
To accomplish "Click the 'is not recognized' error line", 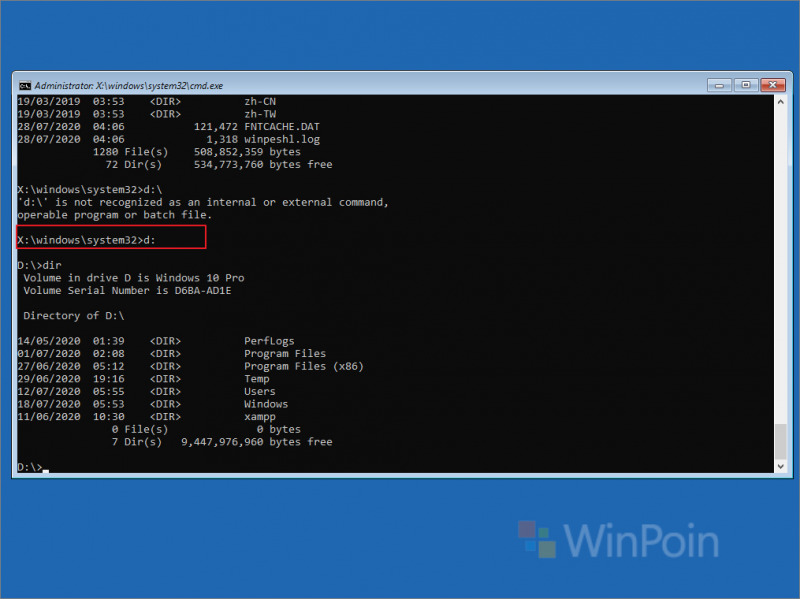I will pos(203,203).
